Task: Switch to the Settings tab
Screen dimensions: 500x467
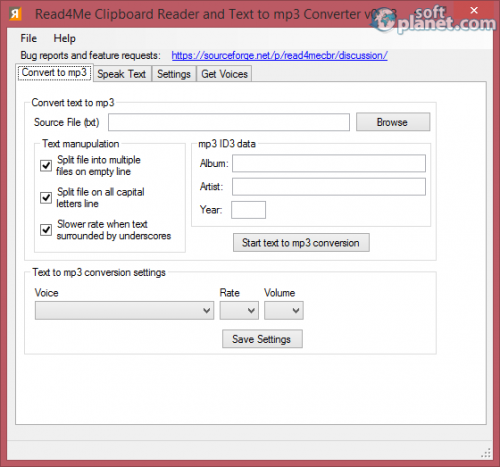Action: coord(174,74)
